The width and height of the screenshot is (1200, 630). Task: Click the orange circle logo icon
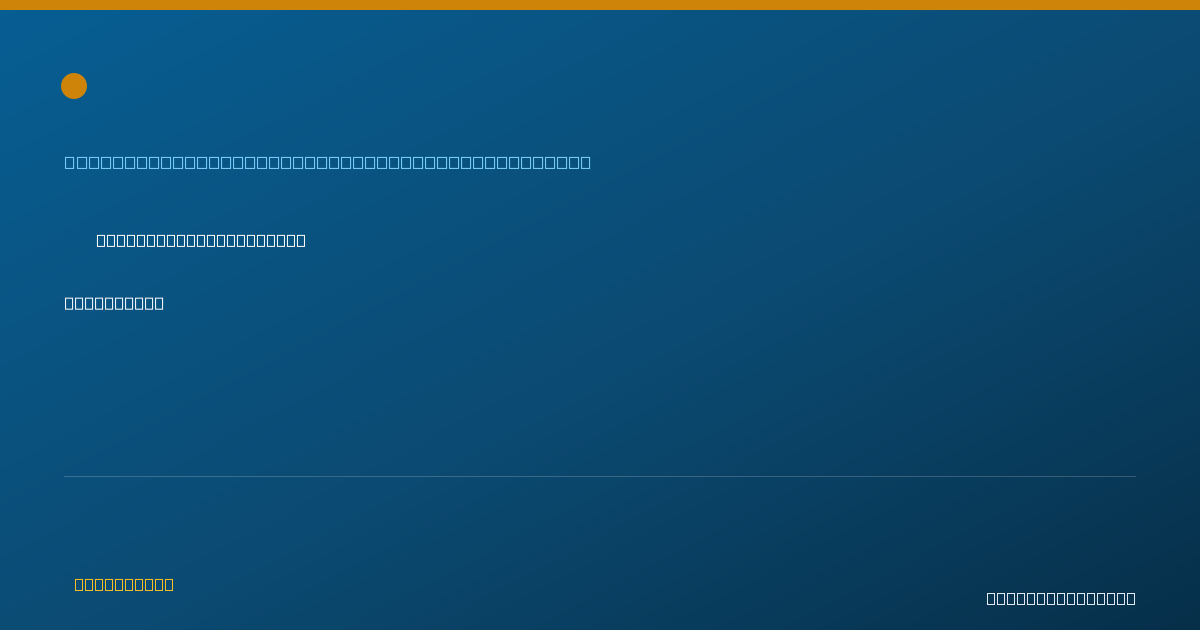74,86
